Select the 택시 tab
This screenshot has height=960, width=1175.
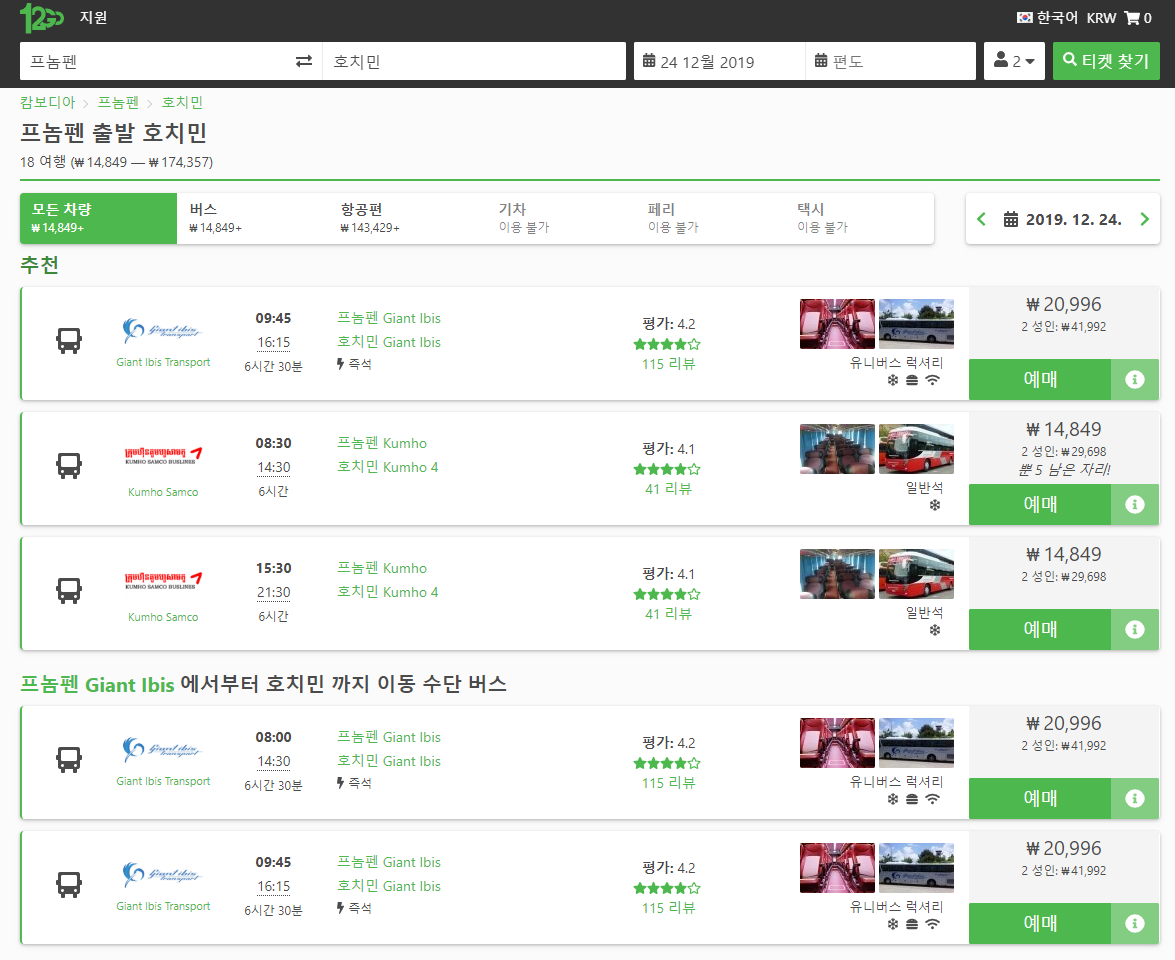pos(858,218)
